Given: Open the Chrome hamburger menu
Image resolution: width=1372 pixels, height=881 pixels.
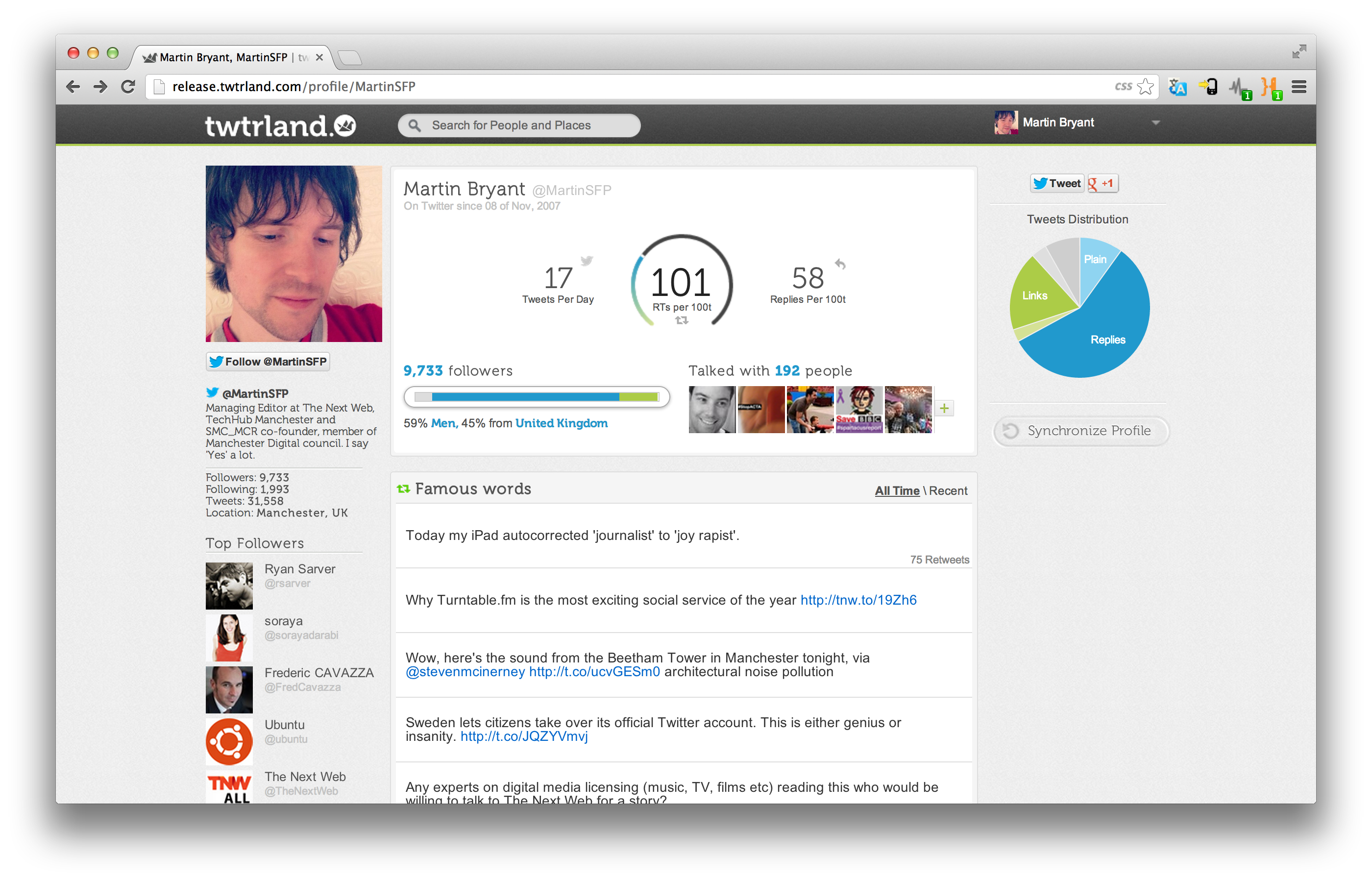Looking at the screenshot, I should 1299,87.
